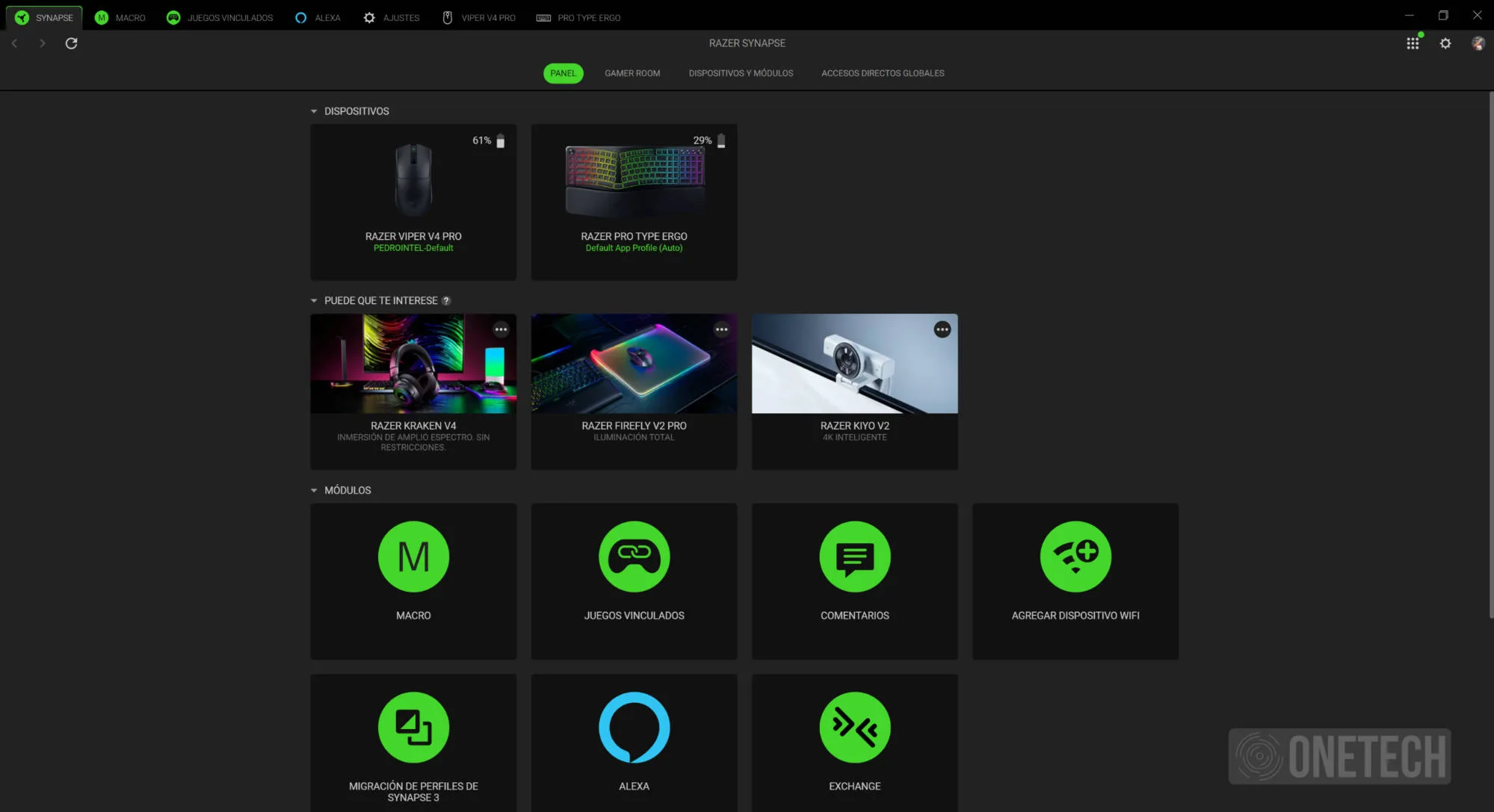This screenshot has width=1494, height=812.
Task: Go back with the left arrow
Action: click(14, 43)
